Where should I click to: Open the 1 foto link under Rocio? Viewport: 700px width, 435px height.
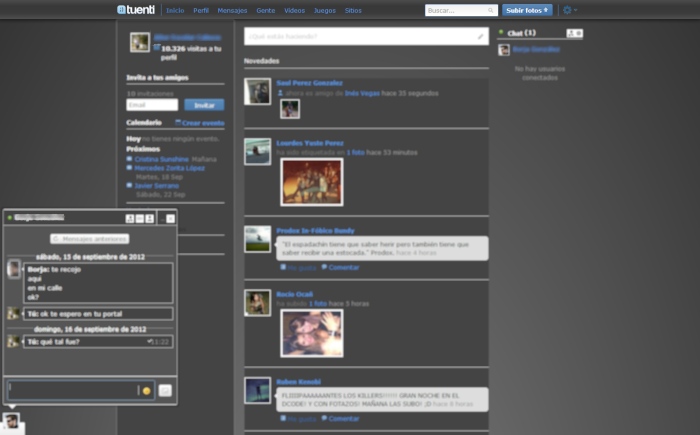318,304
